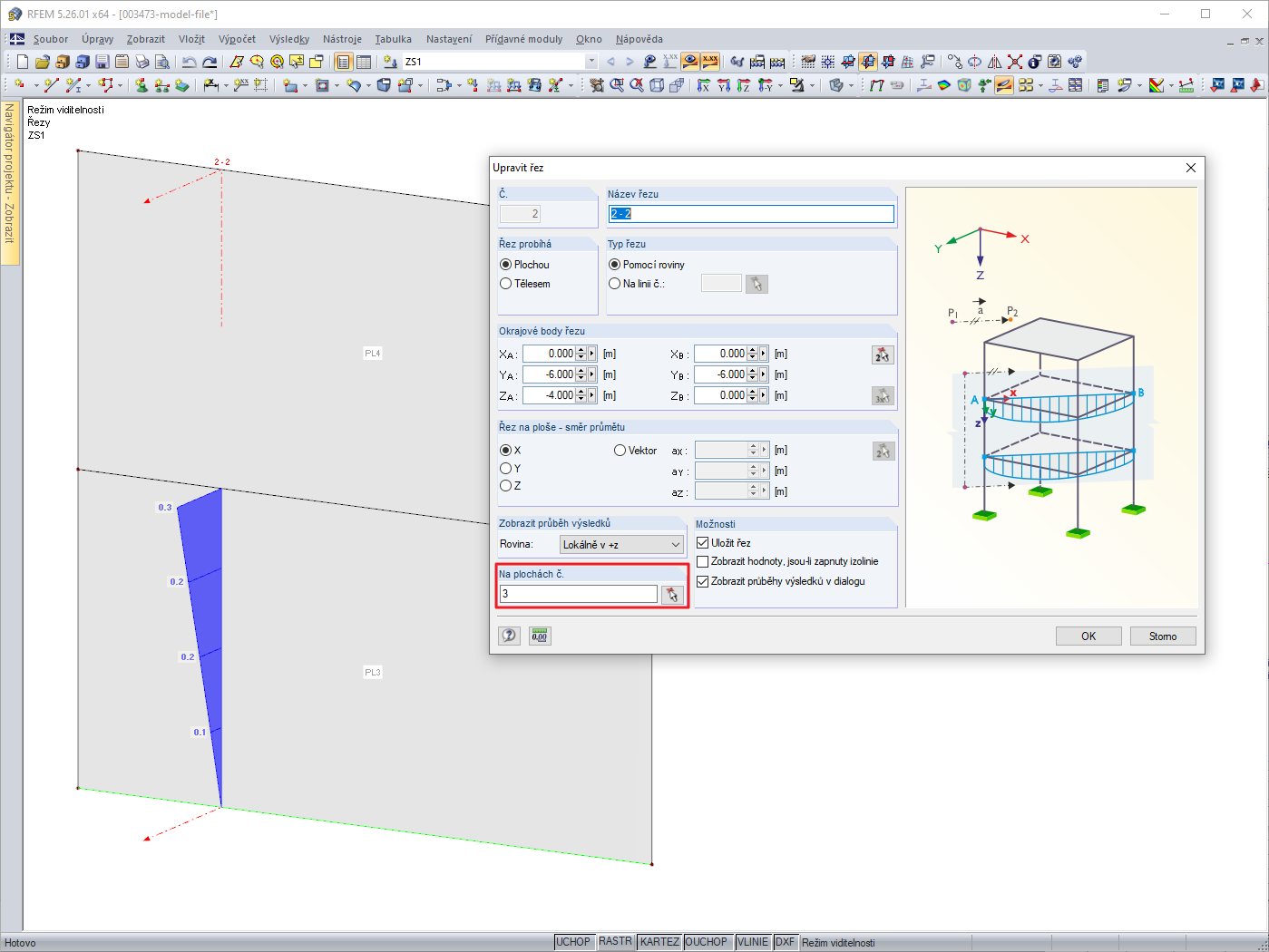Open the Úpravy menu
Image resolution: width=1269 pixels, height=952 pixels.
pos(98,39)
